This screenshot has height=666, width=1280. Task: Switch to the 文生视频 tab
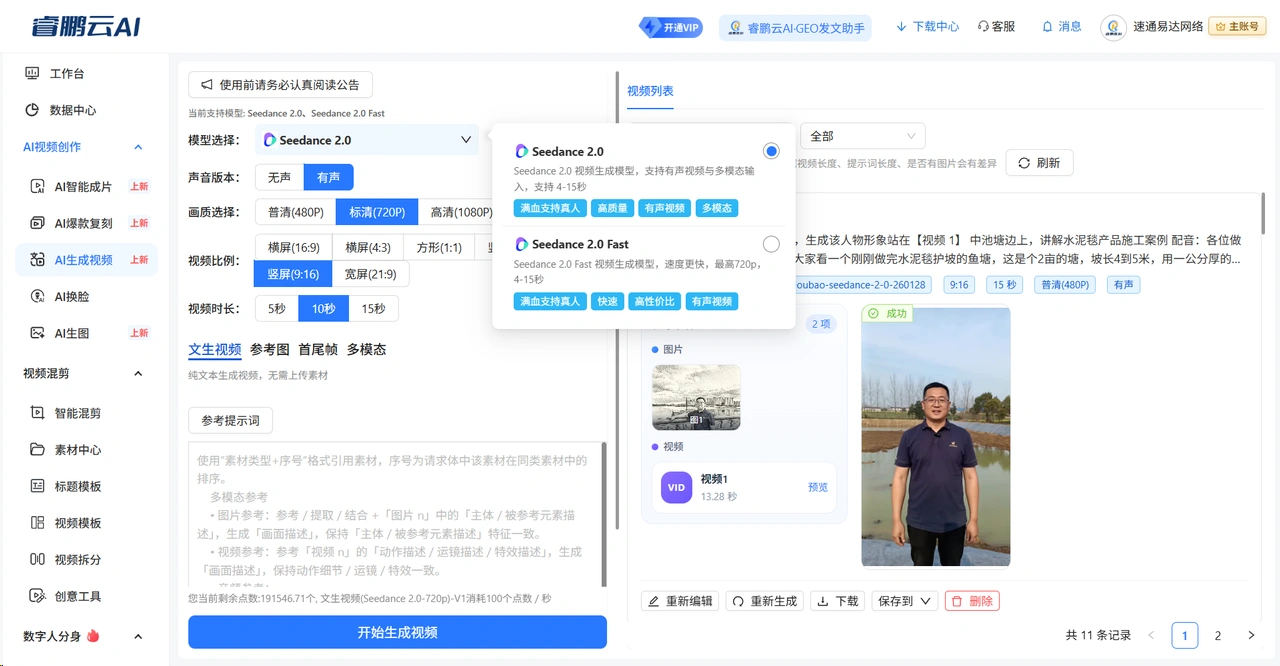click(215, 349)
